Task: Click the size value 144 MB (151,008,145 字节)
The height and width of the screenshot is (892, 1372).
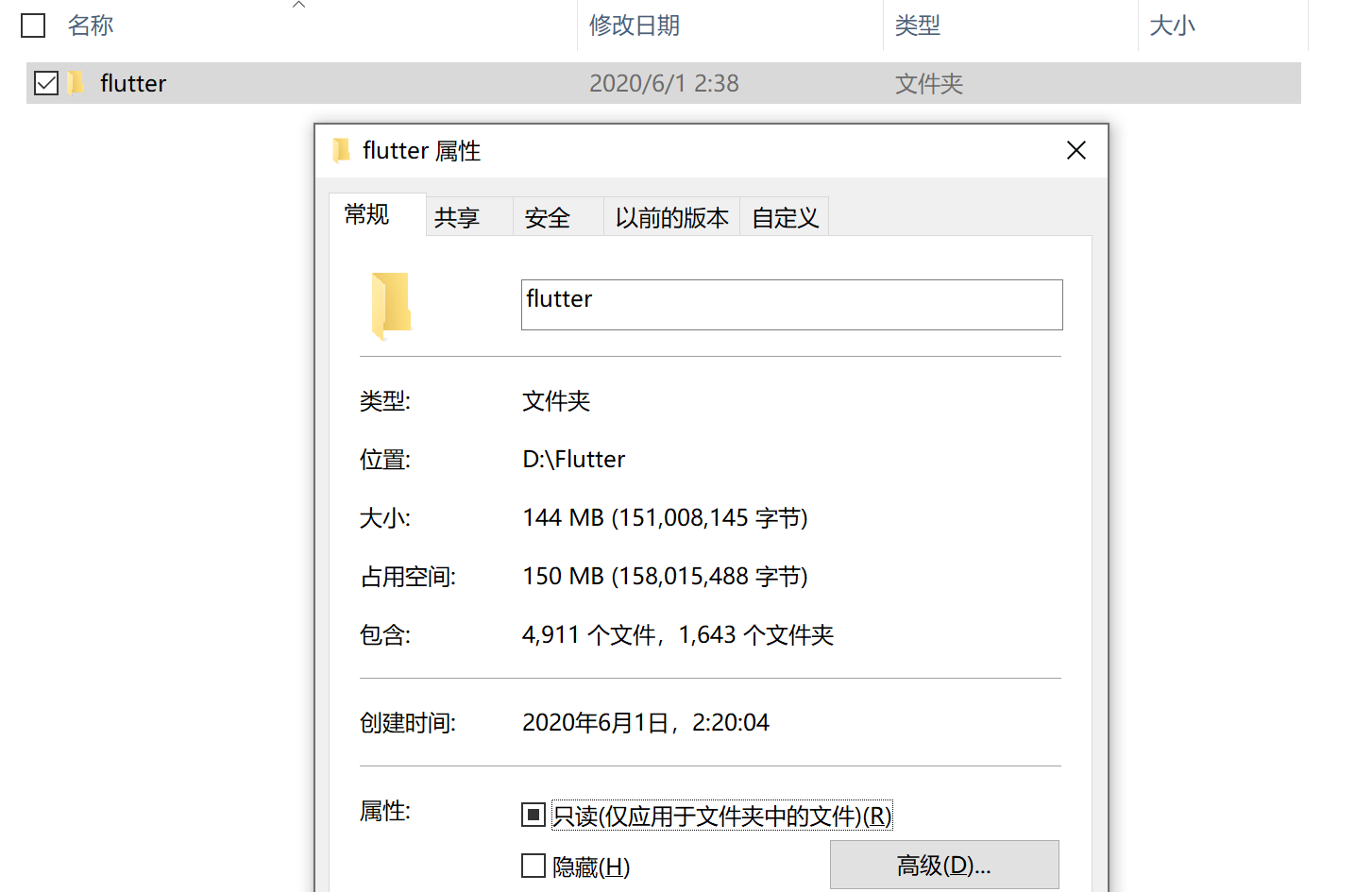Action: 666,517
